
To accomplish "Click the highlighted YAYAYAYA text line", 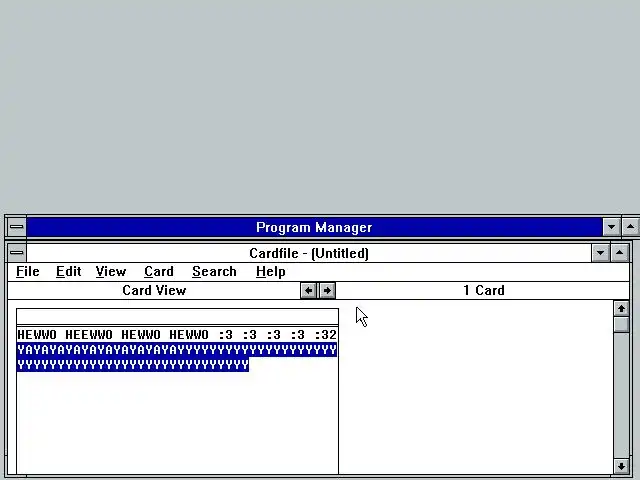I will click(177, 350).
